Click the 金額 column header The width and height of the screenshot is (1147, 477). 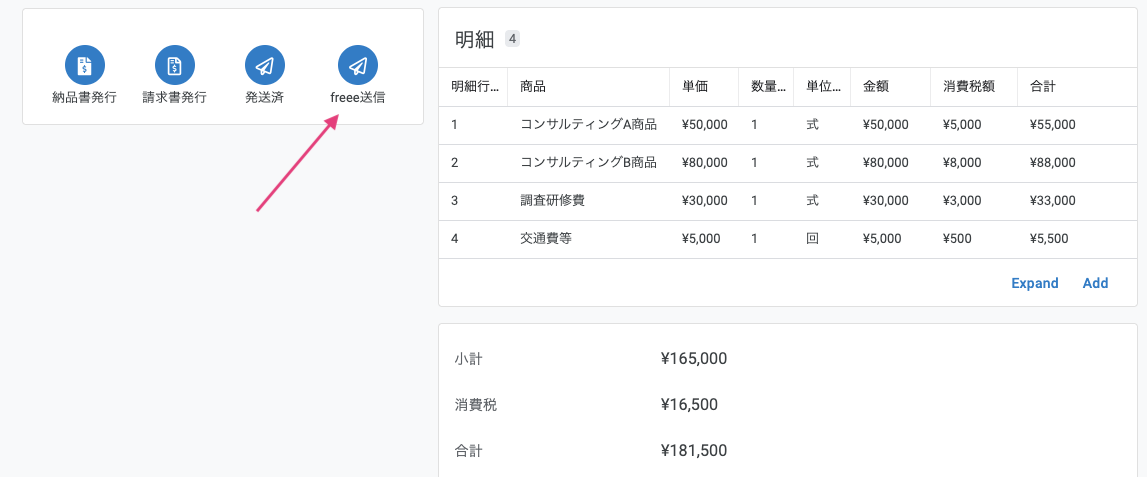[x=876, y=87]
